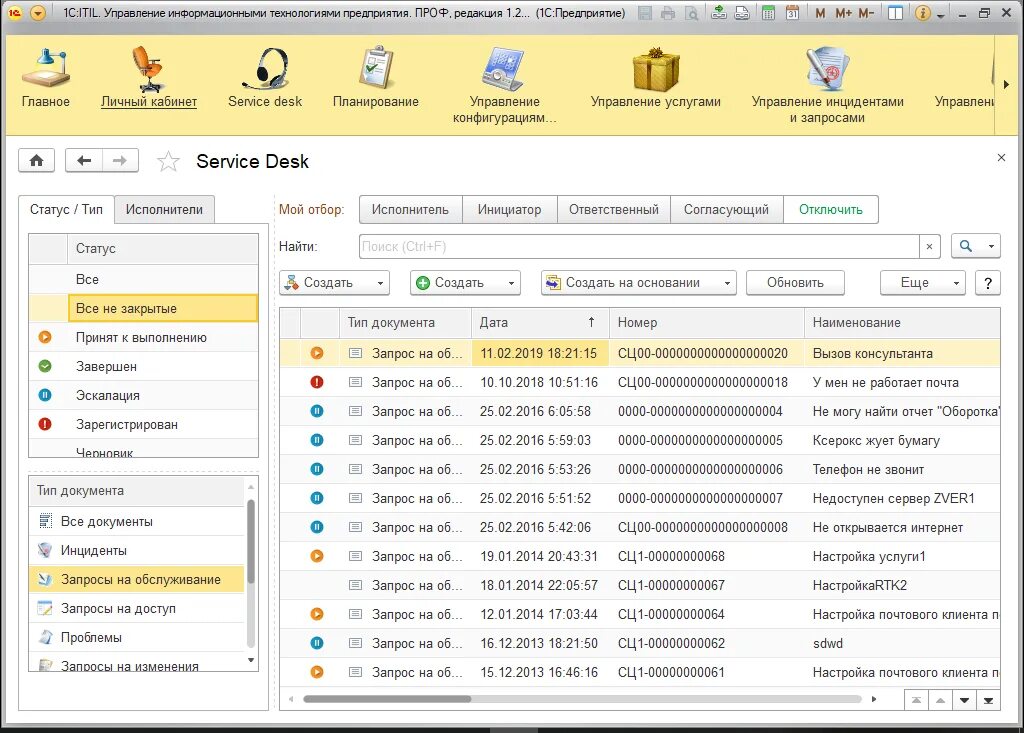Open the Service desk headset section
This screenshot has height=733, width=1024.
tap(264, 78)
